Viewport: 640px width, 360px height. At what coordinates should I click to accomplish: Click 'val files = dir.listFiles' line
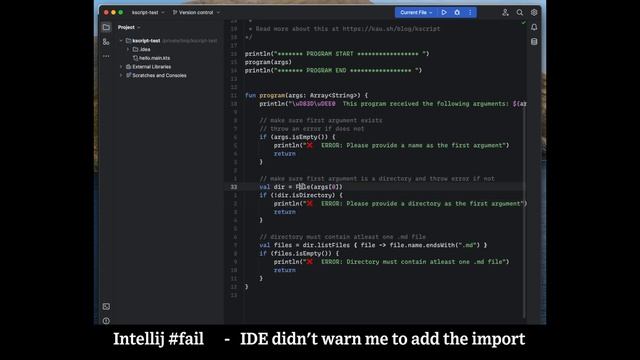[x=373, y=245]
